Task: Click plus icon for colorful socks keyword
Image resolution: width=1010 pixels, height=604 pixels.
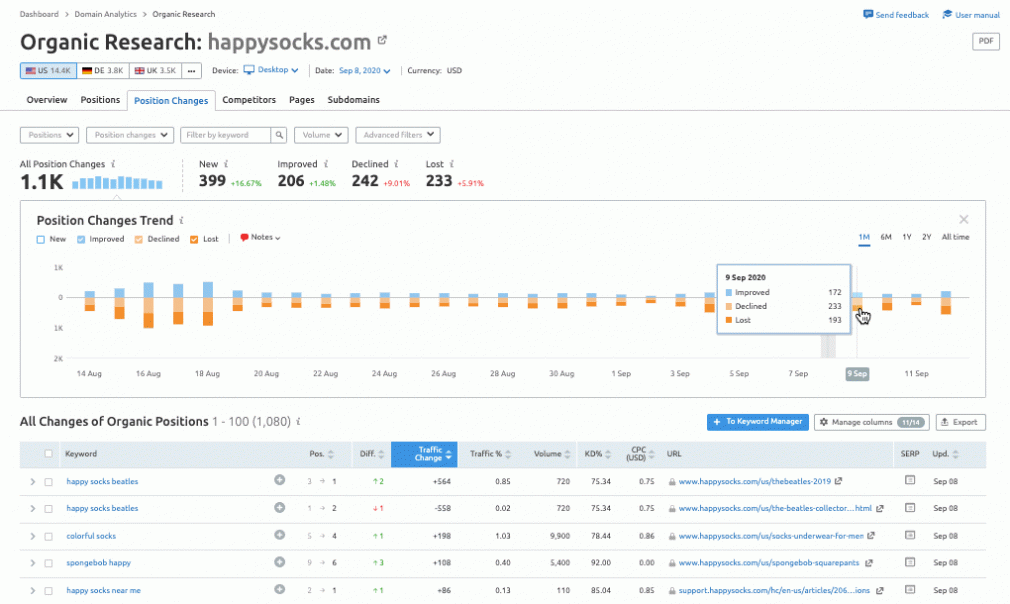Action: tap(280, 534)
